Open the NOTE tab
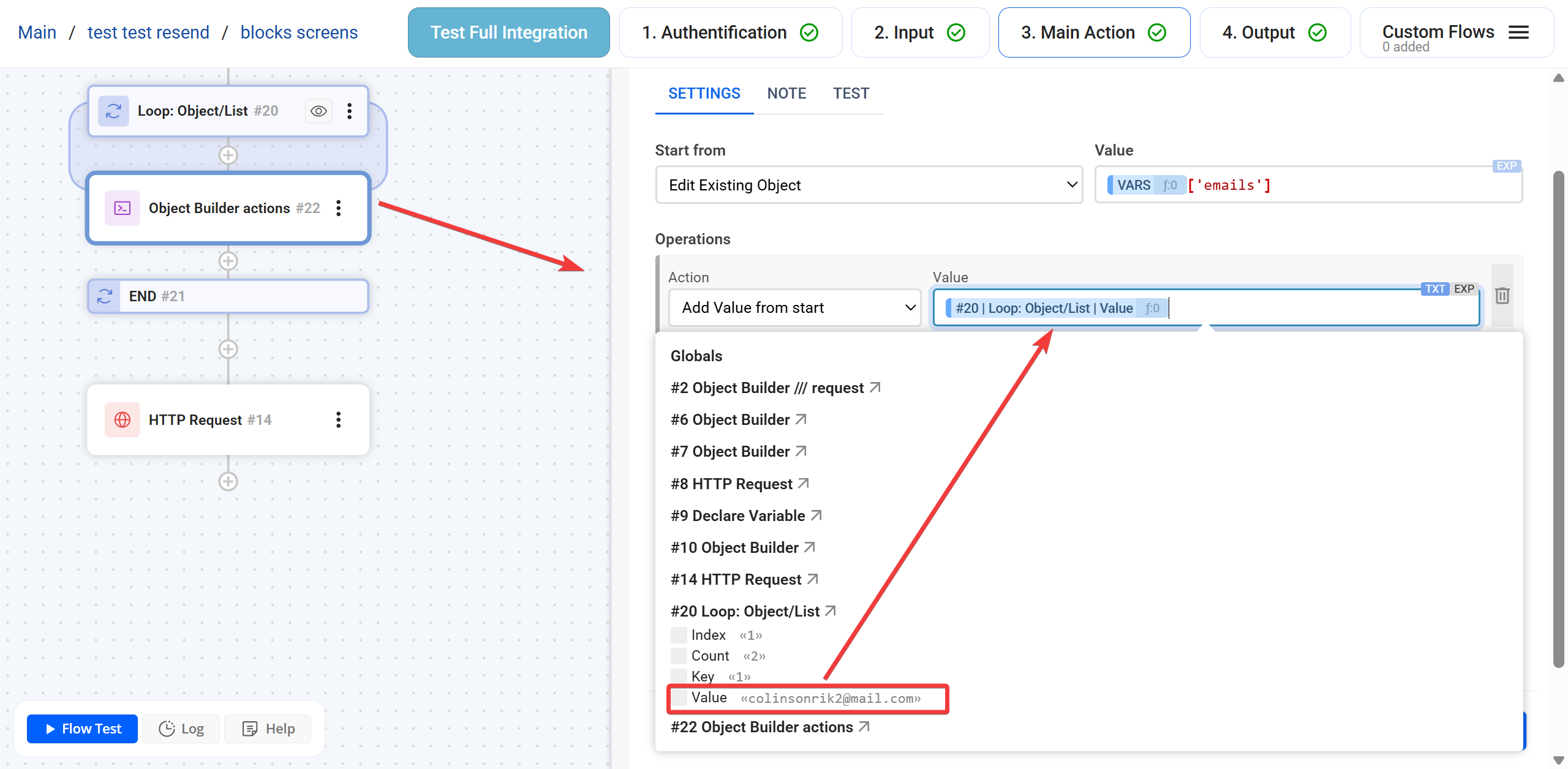This screenshot has width=1568, height=769. (x=786, y=93)
